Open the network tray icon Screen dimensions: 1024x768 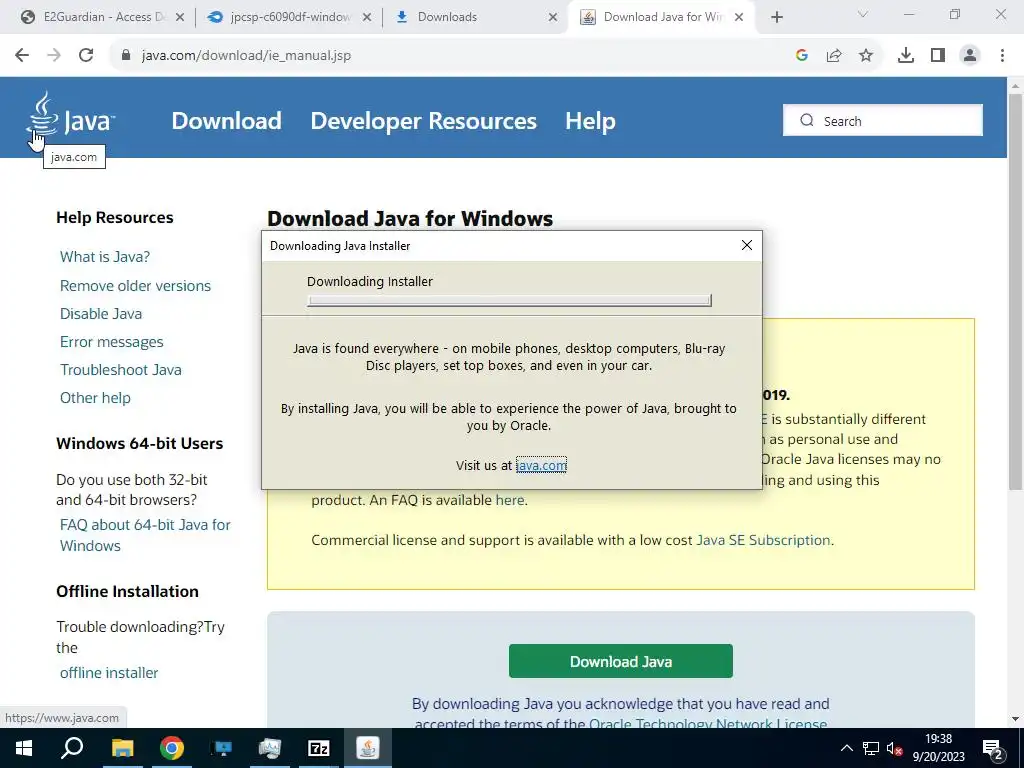click(871, 748)
